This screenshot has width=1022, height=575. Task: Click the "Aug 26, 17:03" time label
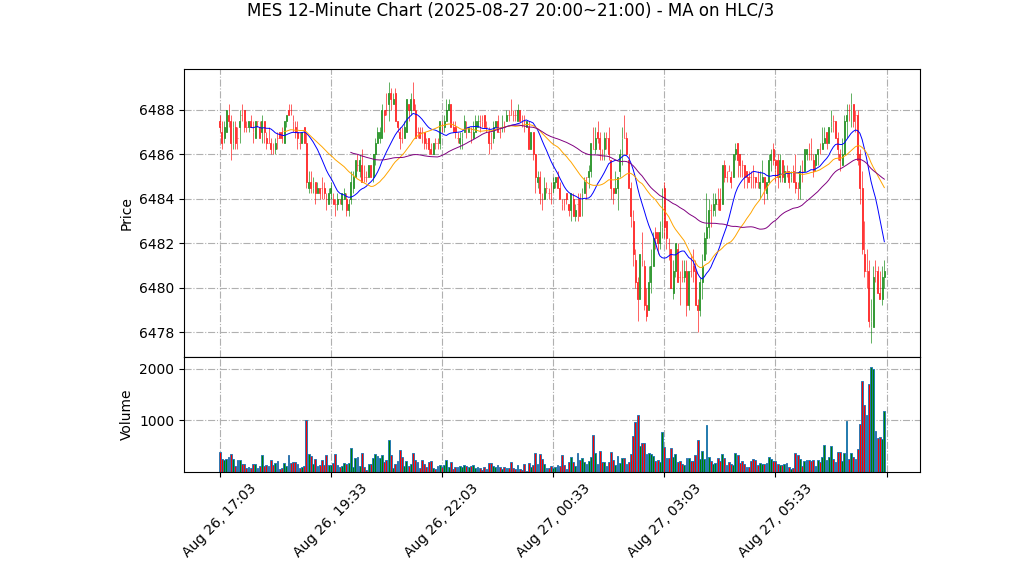click(218, 520)
